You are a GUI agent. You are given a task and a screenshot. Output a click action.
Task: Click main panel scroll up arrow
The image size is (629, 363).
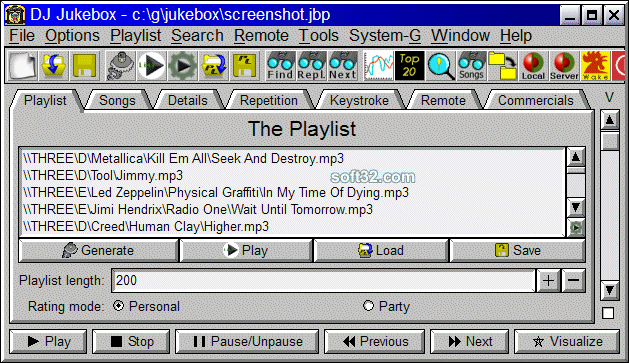[610, 120]
